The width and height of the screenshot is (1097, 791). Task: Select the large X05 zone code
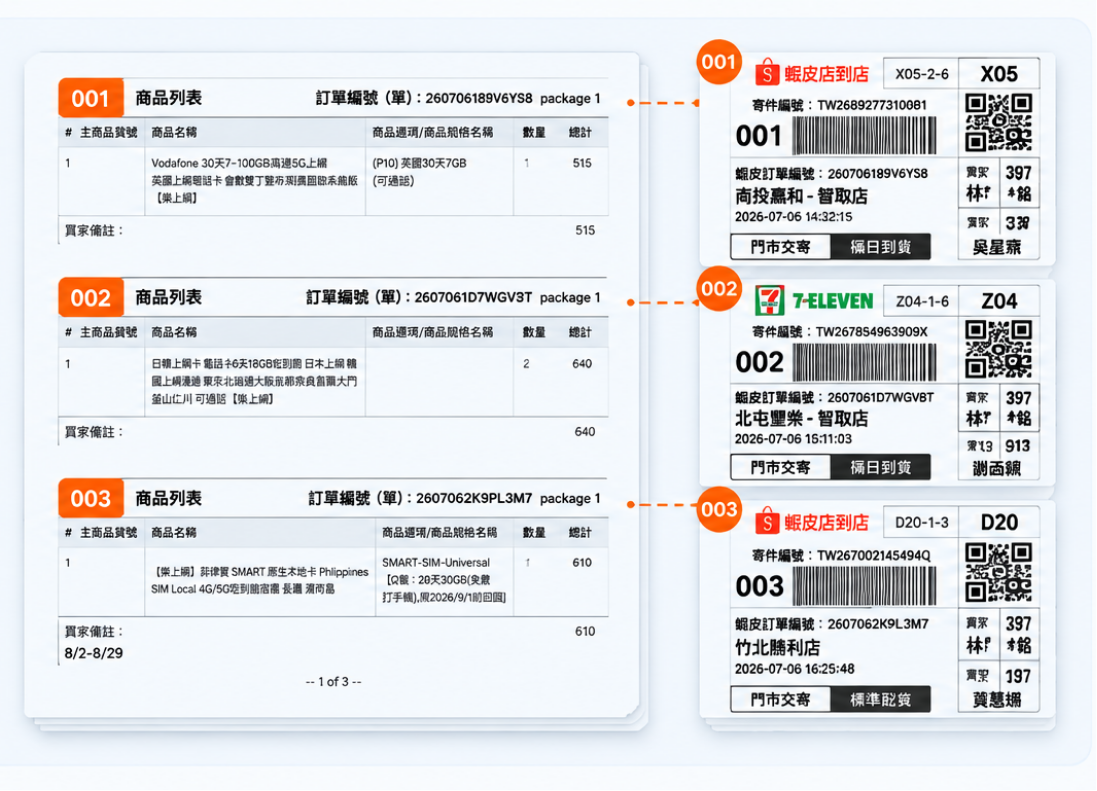999,74
